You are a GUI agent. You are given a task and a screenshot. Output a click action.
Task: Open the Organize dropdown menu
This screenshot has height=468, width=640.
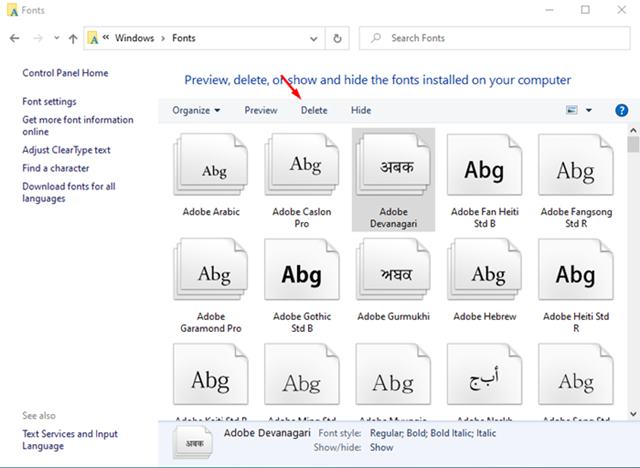(x=196, y=110)
